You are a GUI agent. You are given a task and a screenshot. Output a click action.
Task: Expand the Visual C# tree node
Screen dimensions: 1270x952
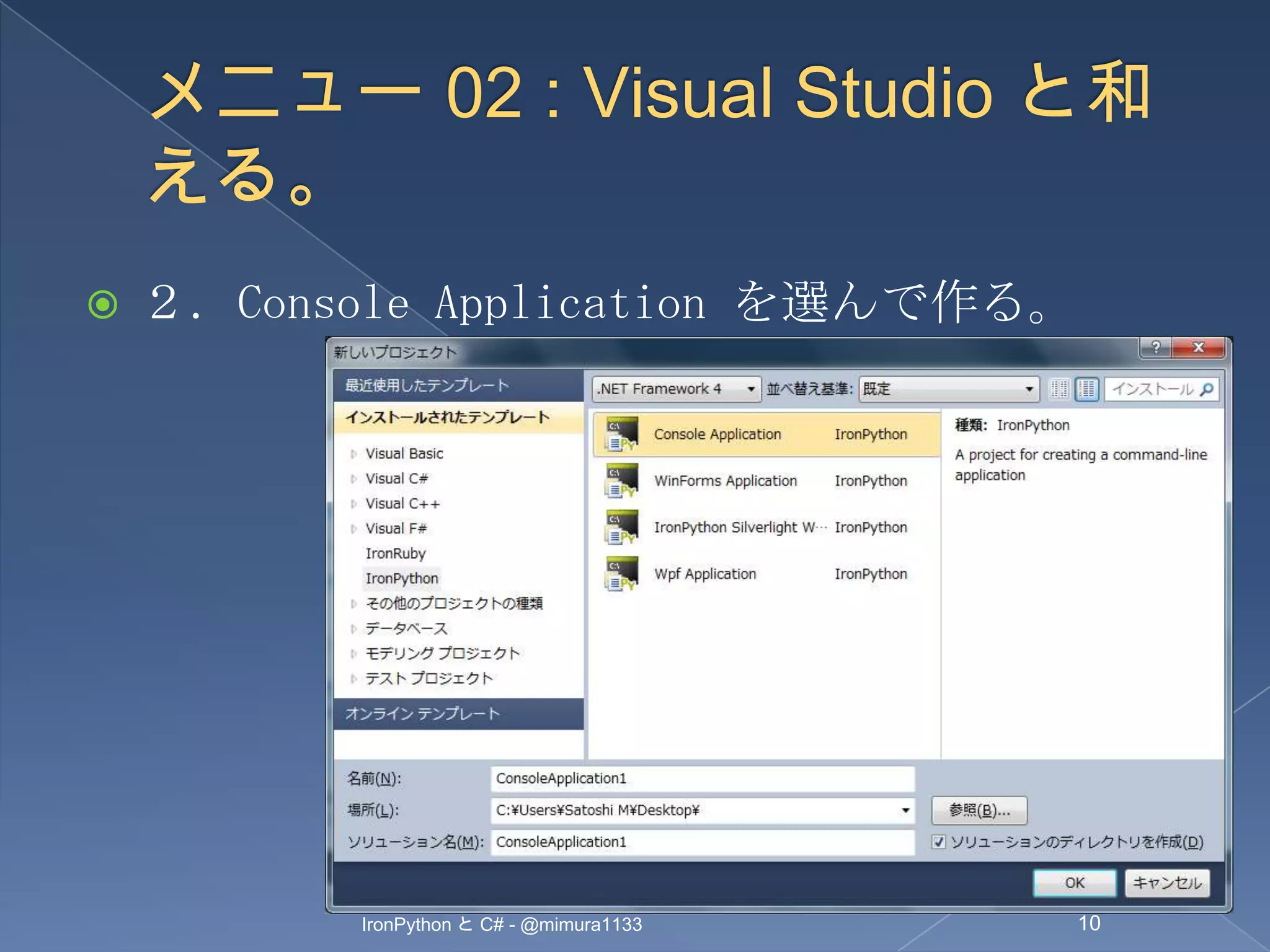pyautogui.click(x=353, y=479)
